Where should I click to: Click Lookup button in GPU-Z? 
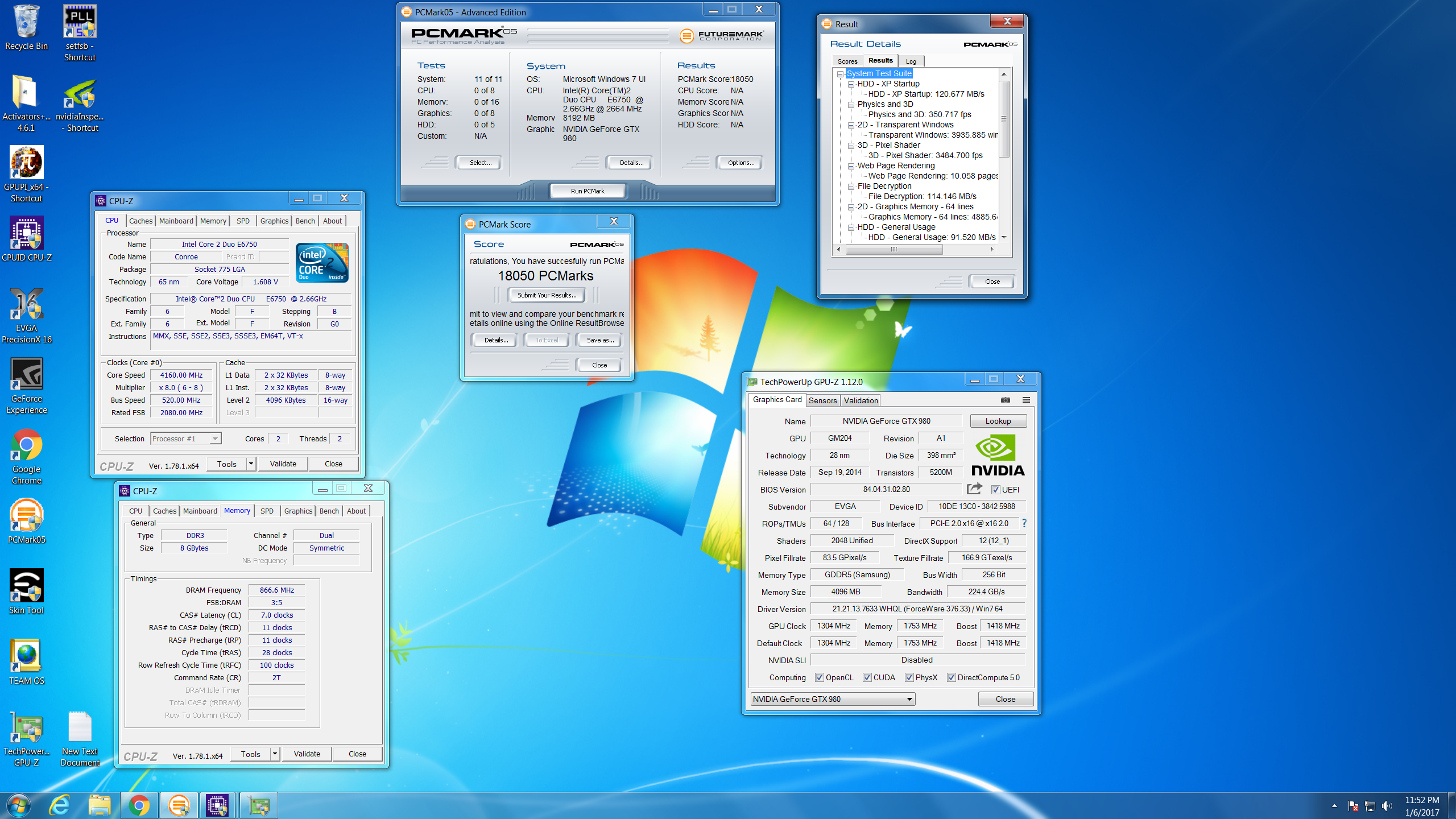998,421
